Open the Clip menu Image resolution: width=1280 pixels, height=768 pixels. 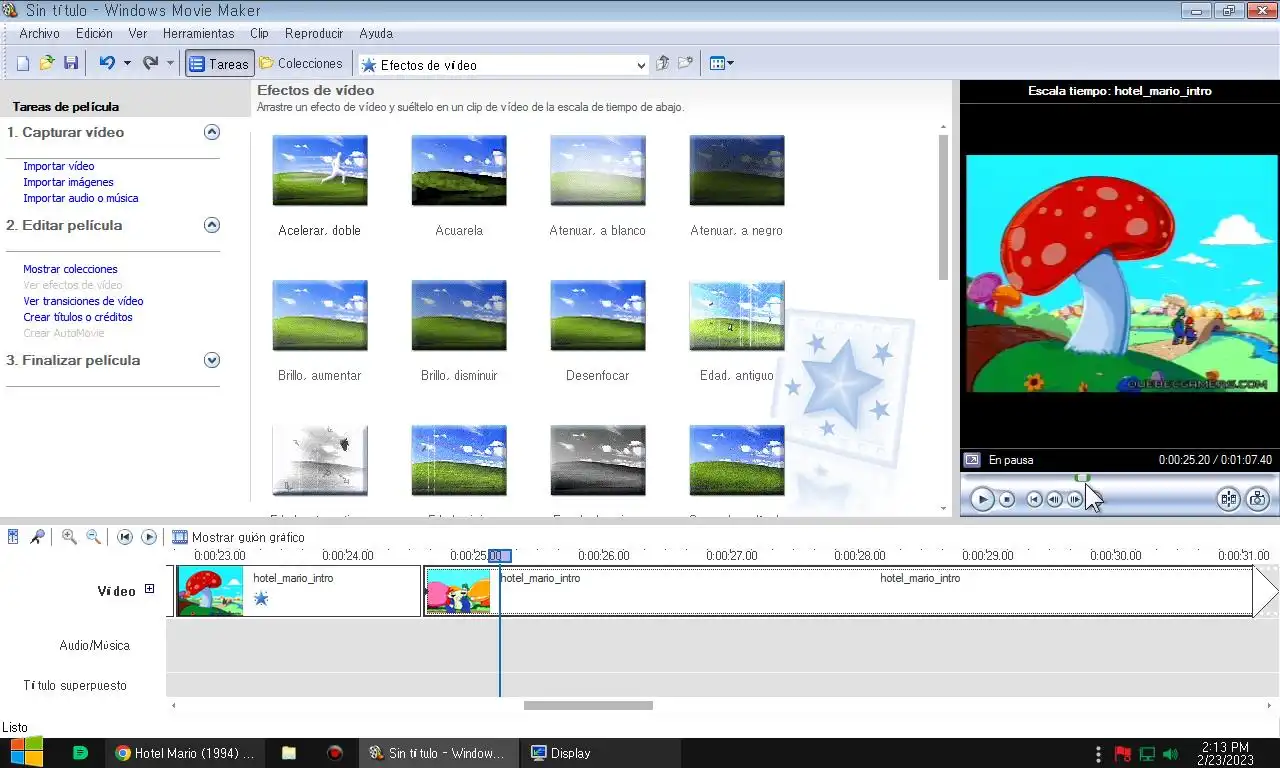[259, 33]
